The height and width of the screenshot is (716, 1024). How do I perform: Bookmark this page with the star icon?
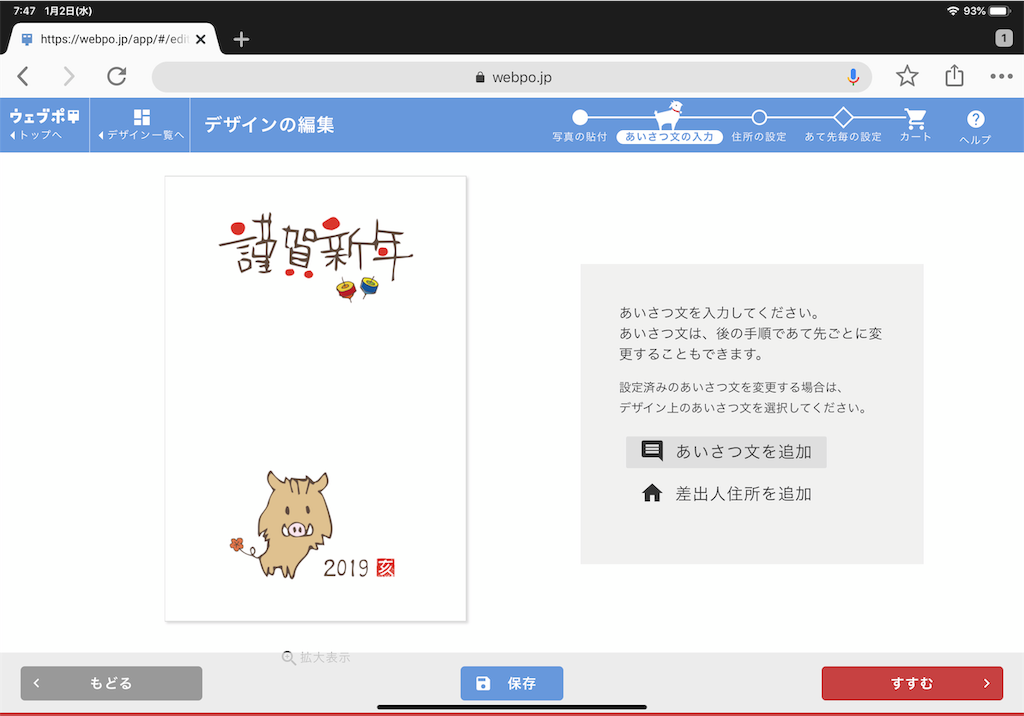pyautogui.click(x=907, y=76)
